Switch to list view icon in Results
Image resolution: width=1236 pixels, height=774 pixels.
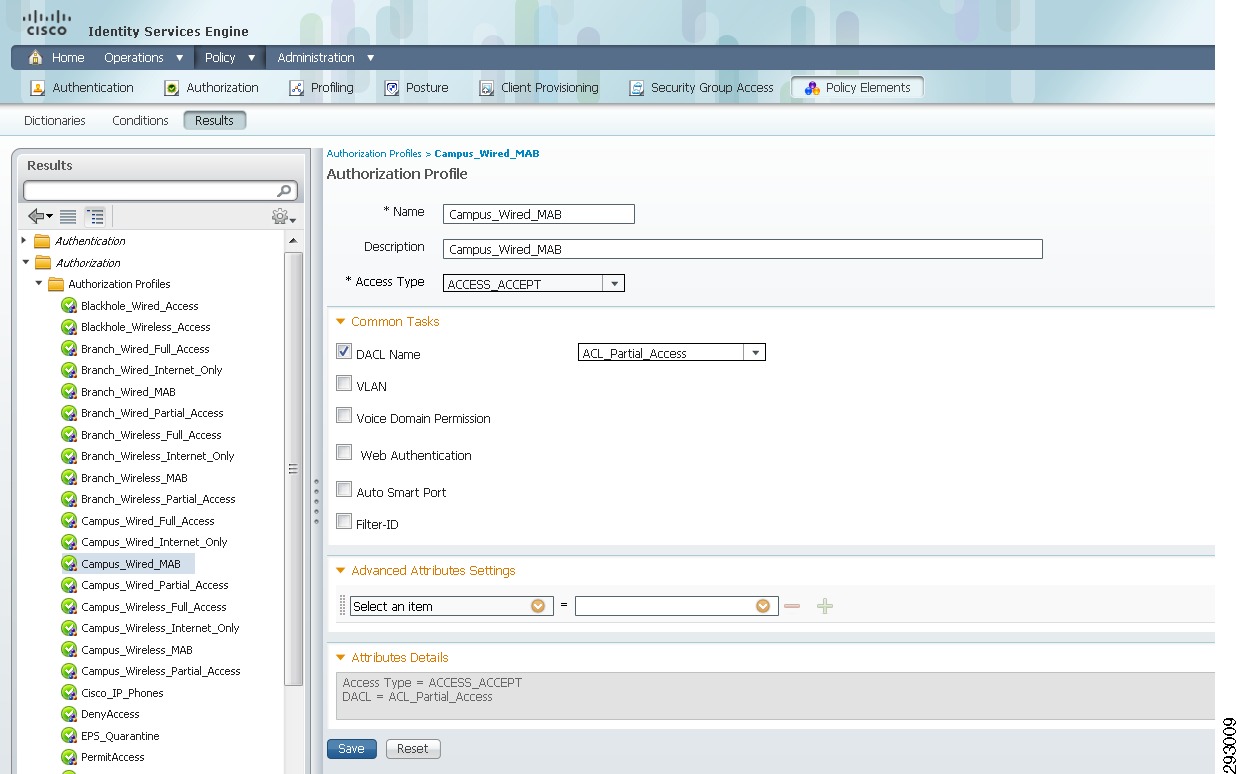(x=68, y=216)
